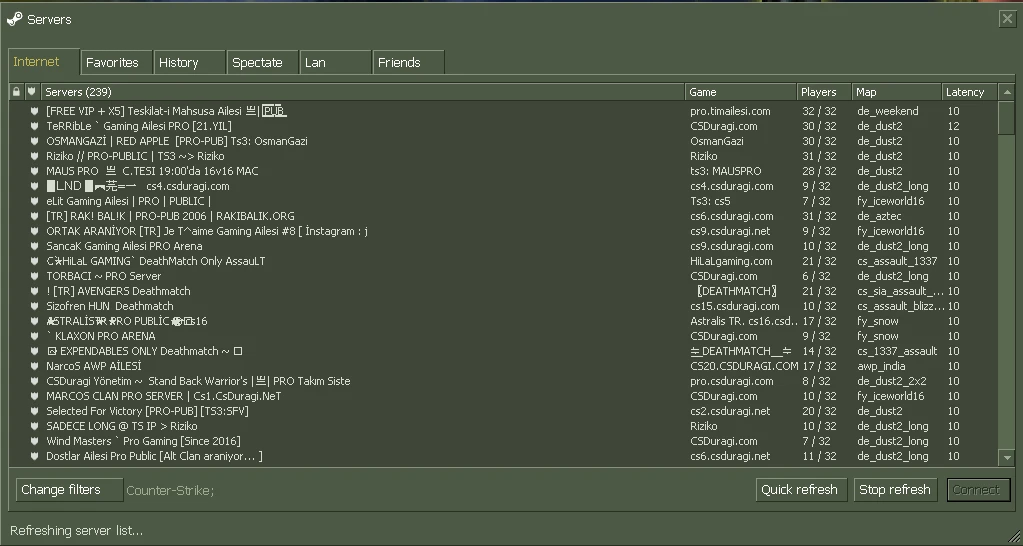
Task: Click VAC shield icon of OSMANGAZİ row
Action: (x=35, y=141)
